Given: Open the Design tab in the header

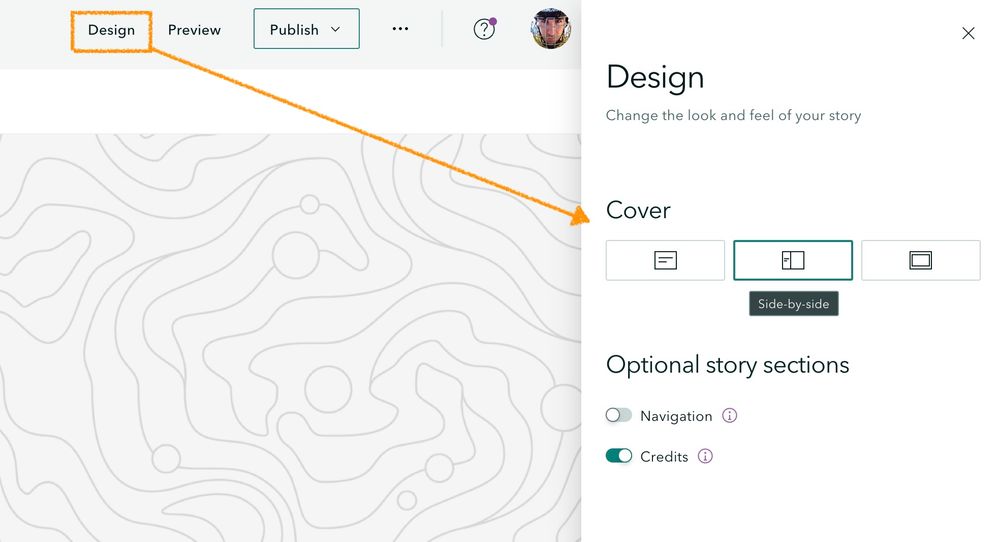Looking at the screenshot, I should [x=111, y=30].
